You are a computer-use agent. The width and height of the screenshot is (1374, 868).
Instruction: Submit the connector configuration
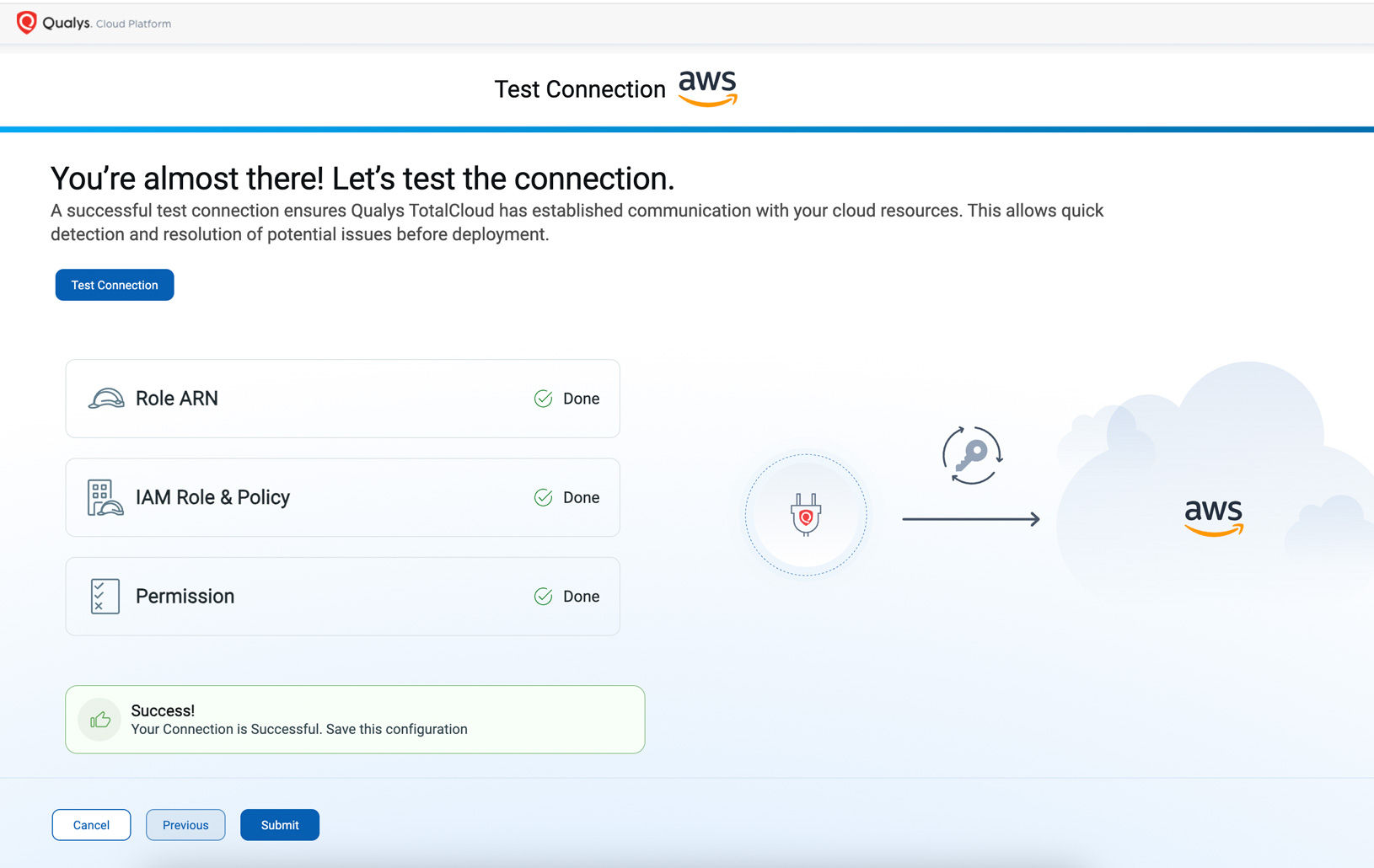[280, 825]
